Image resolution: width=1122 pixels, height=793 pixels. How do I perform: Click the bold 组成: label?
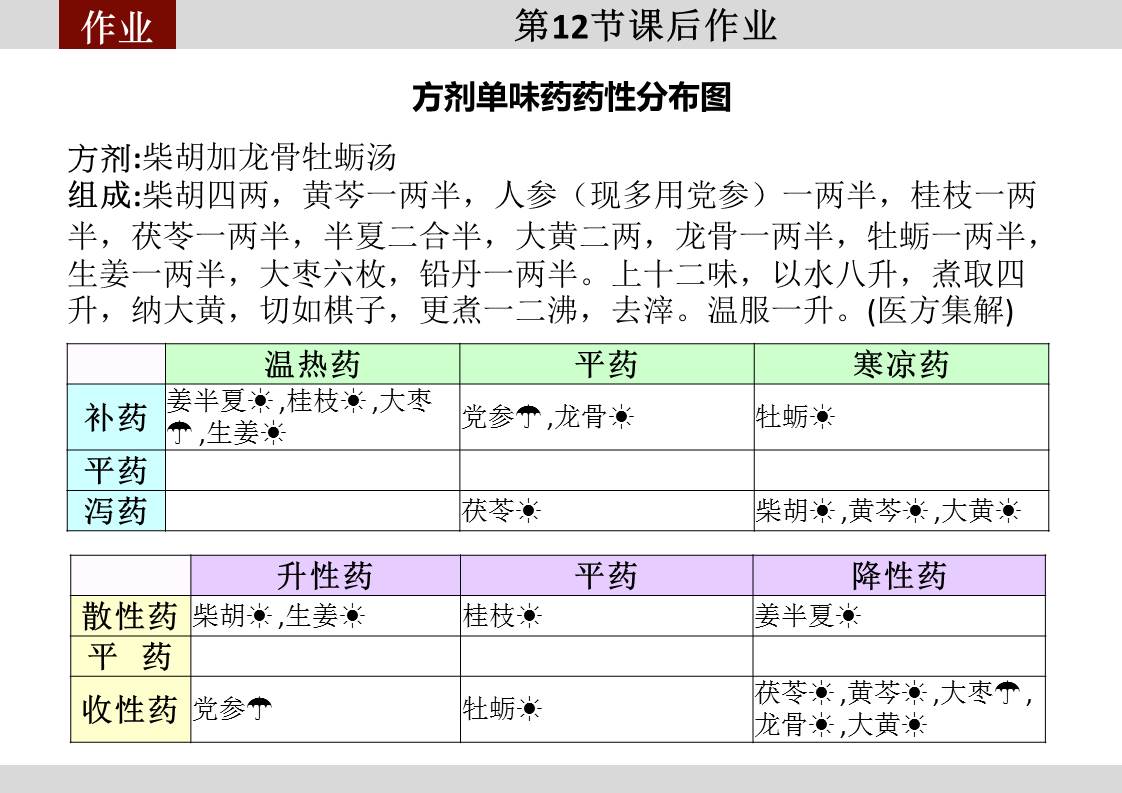pos(105,195)
